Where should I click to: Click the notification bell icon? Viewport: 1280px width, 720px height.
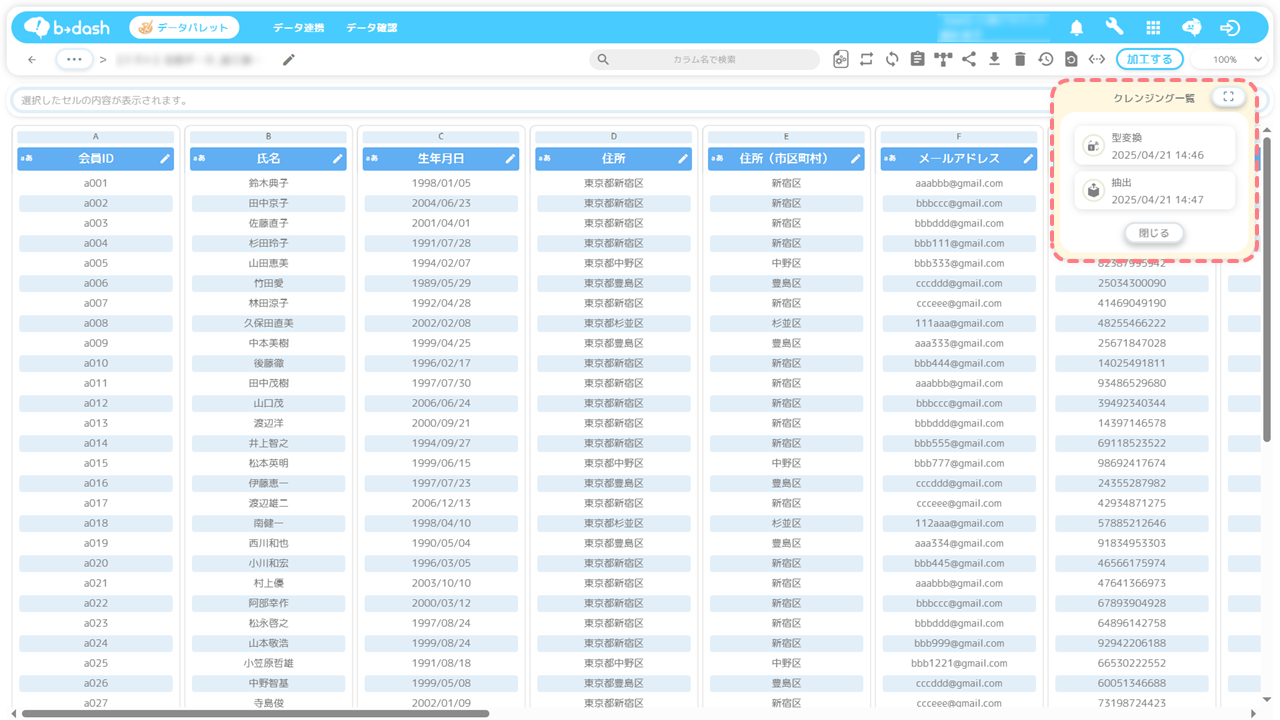pos(1077,28)
